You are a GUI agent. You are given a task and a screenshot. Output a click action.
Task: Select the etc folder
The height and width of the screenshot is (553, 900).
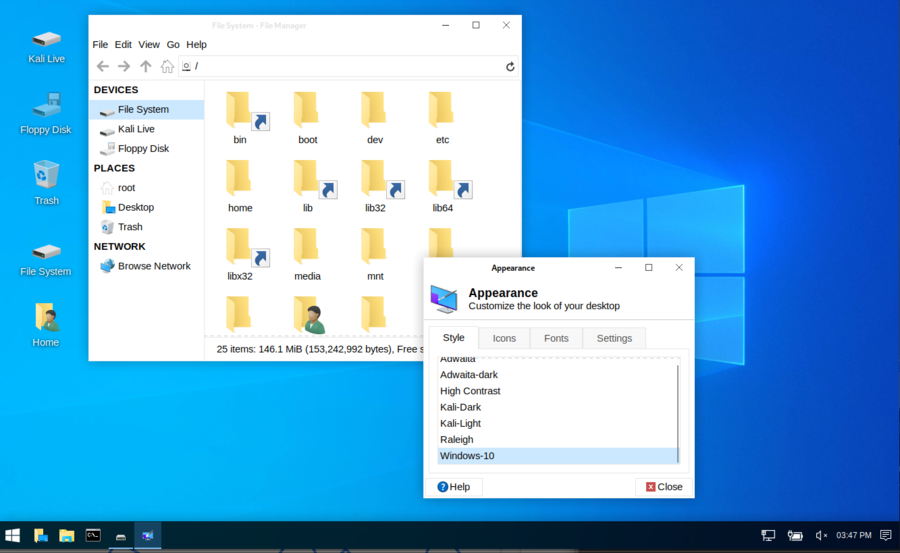point(442,118)
